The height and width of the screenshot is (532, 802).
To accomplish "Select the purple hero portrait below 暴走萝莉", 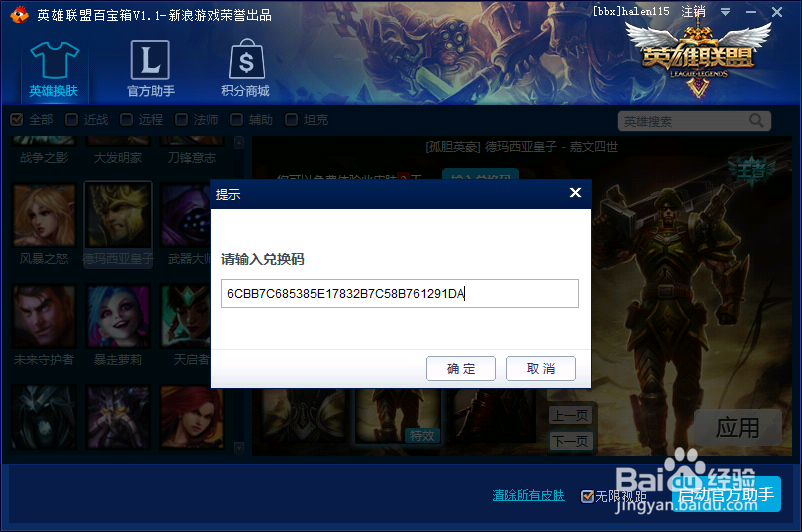I will pyautogui.click(x=118, y=417).
